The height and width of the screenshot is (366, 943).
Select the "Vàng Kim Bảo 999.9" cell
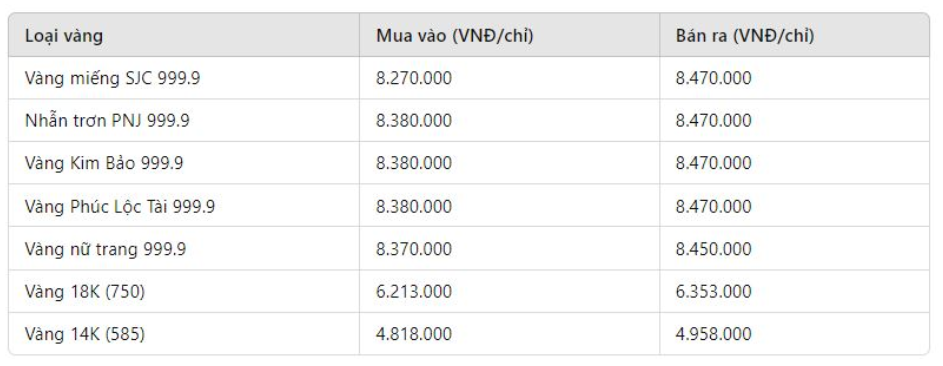pyautogui.click(x=184, y=163)
